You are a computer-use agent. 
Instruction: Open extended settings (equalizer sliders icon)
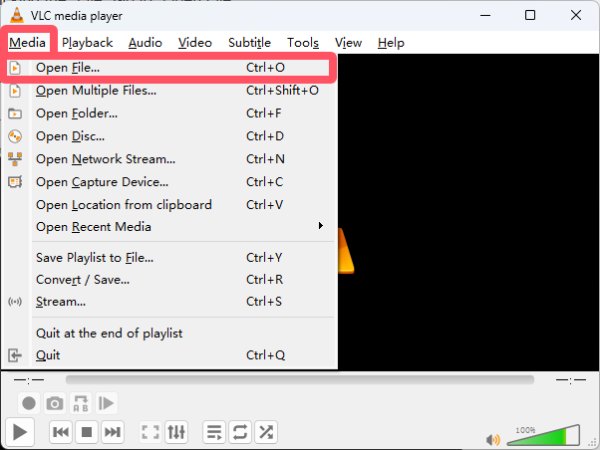coord(176,432)
